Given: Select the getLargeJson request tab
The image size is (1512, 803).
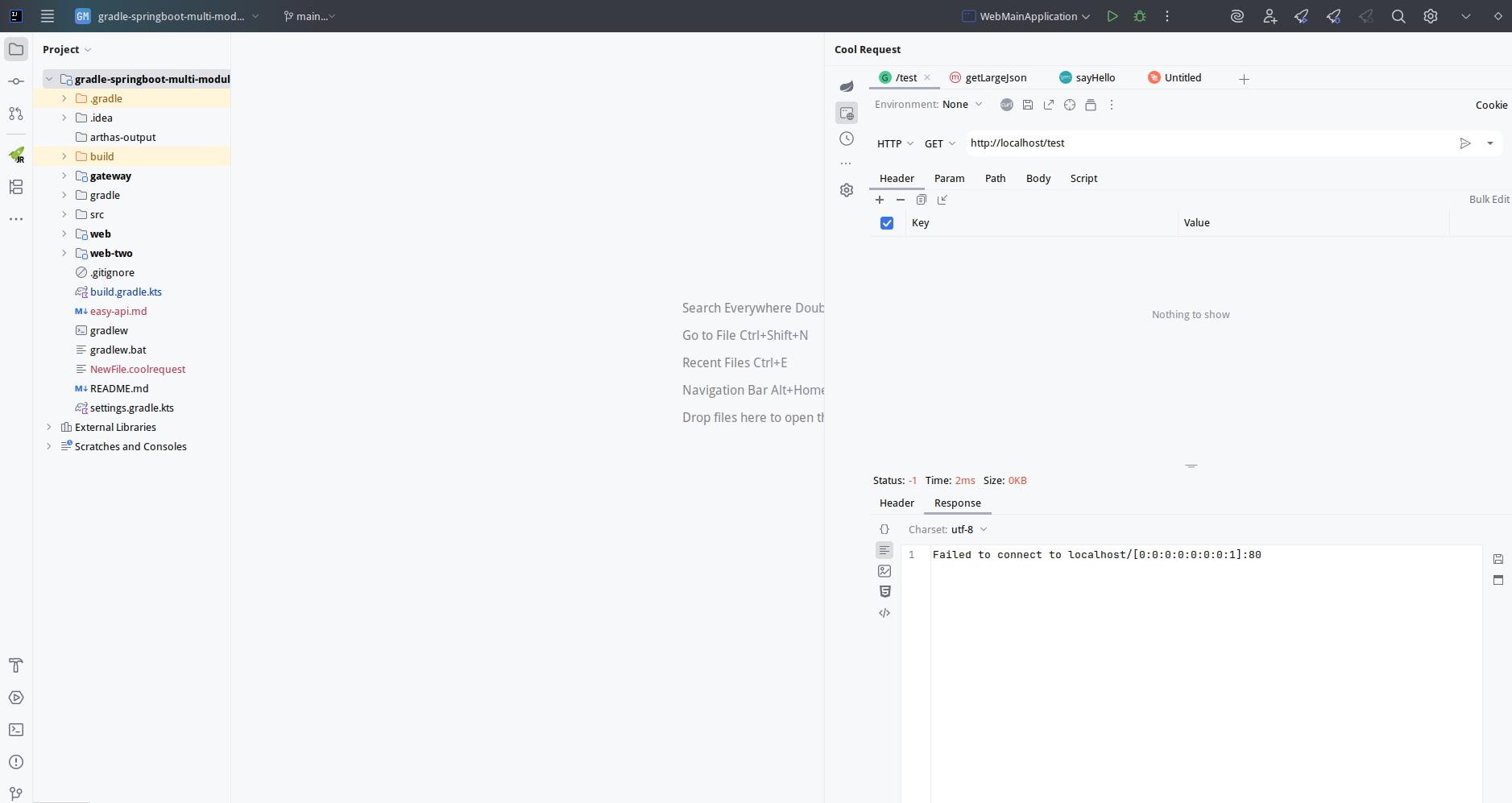Looking at the screenshot, I should 996,77.
